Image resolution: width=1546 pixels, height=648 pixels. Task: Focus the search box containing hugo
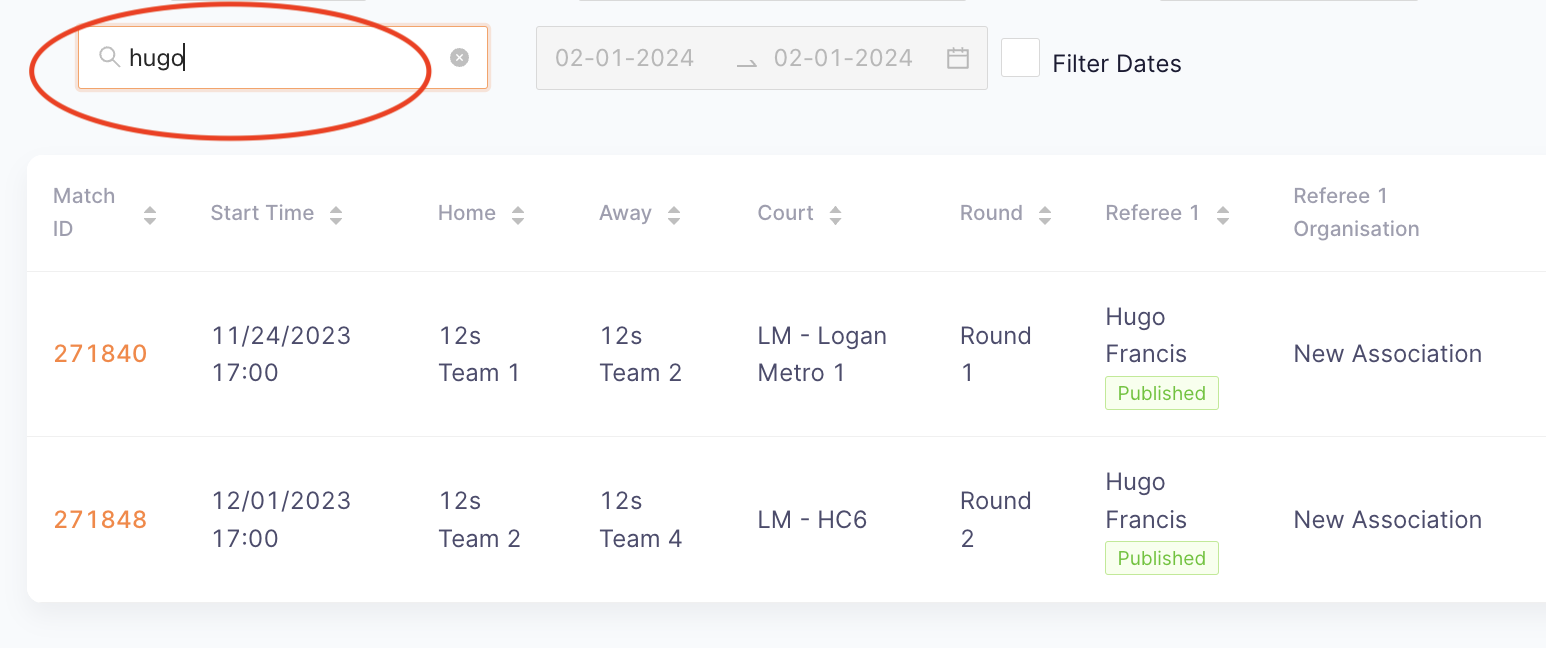pos(283,58)
